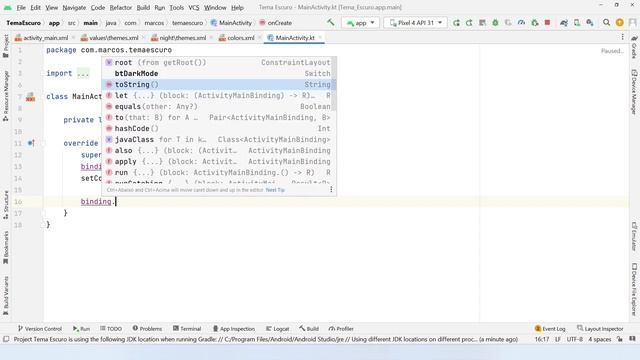
Task: Open the Pixel 4 API 31 device dropdown
Action: click(x=415, y=23)
